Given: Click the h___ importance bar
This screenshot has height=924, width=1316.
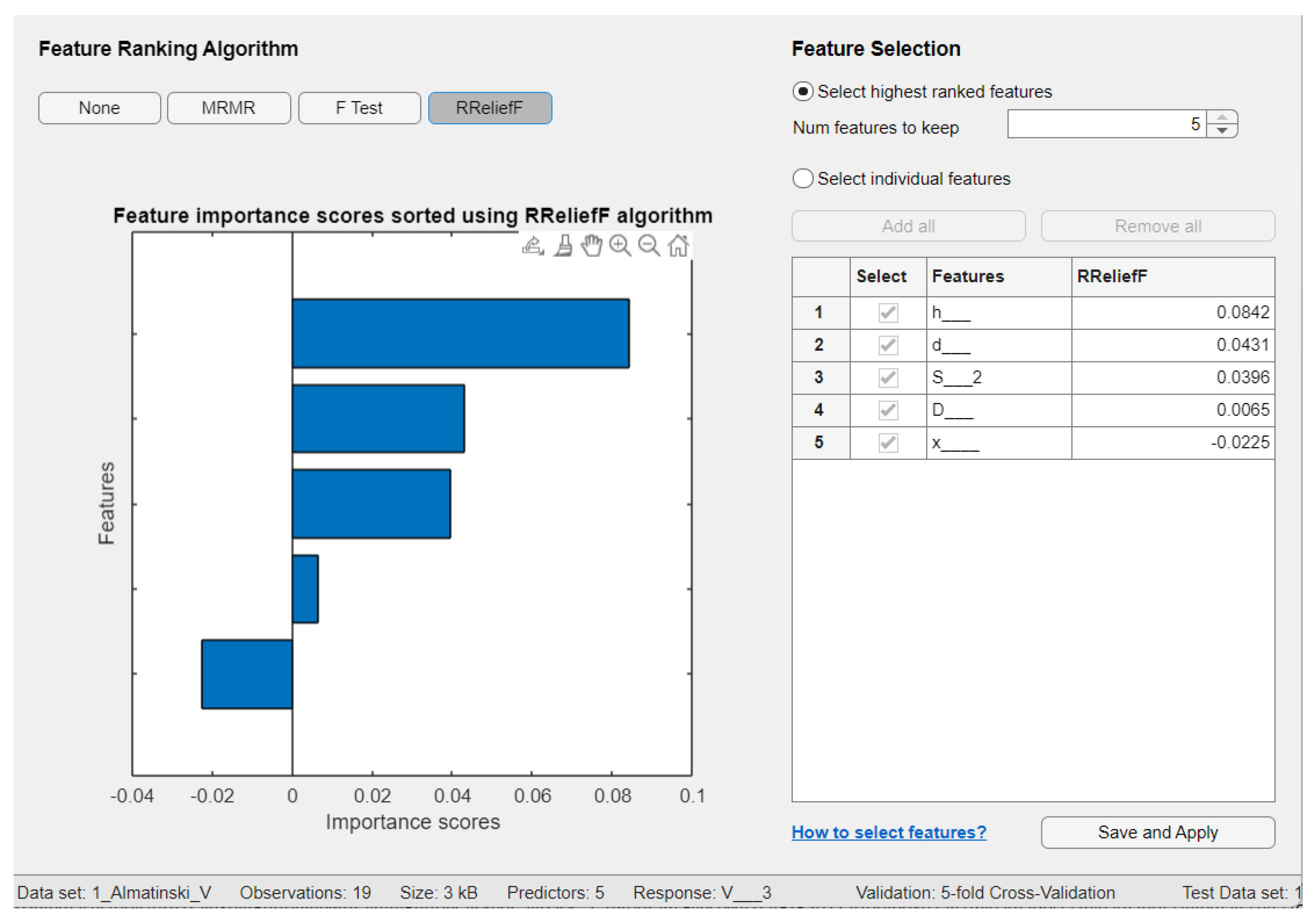Looking at the screenshot, I should (460, 333).
